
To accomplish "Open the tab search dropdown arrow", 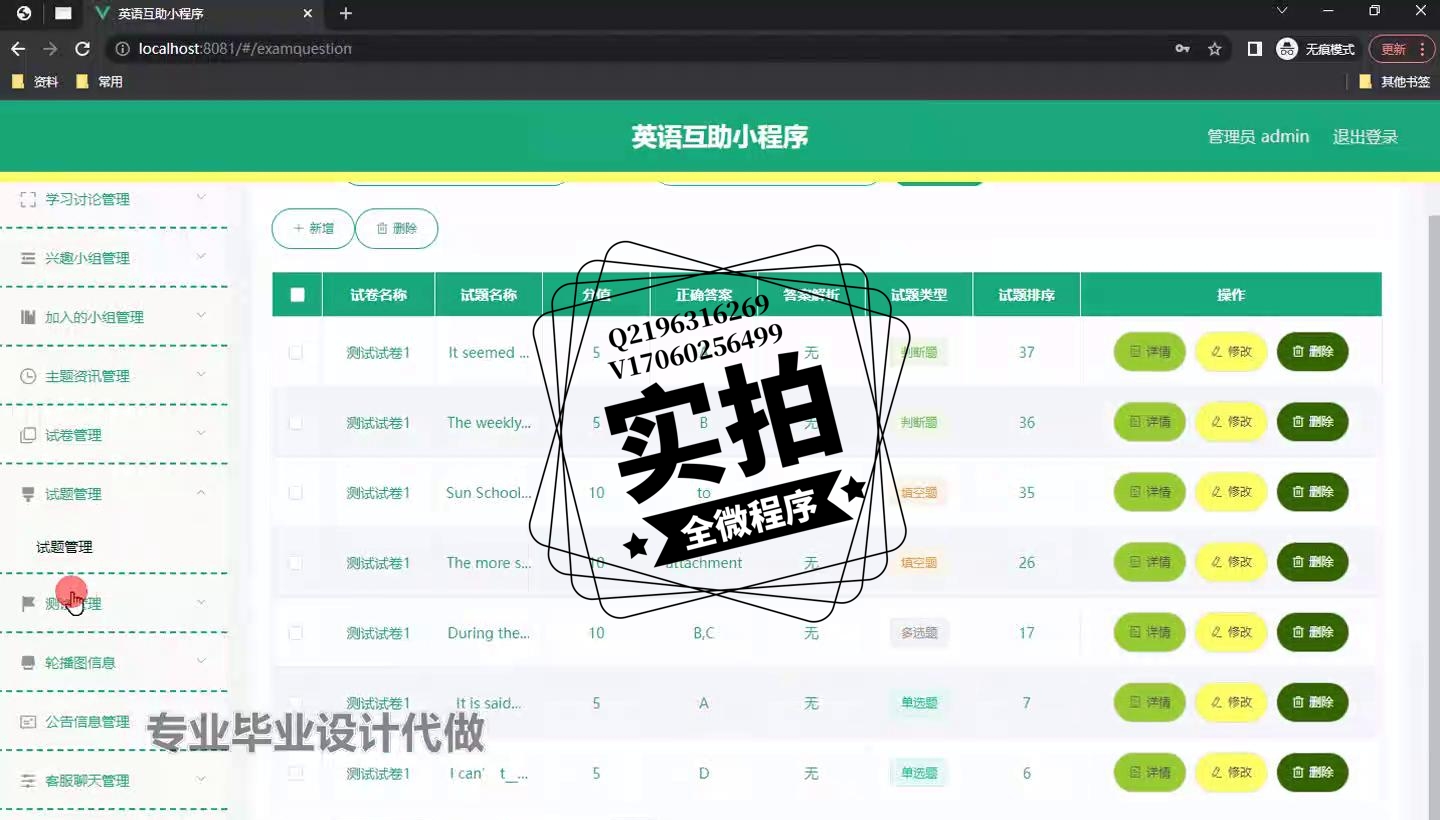I will pyautogui.click(x=1283, y=11).
